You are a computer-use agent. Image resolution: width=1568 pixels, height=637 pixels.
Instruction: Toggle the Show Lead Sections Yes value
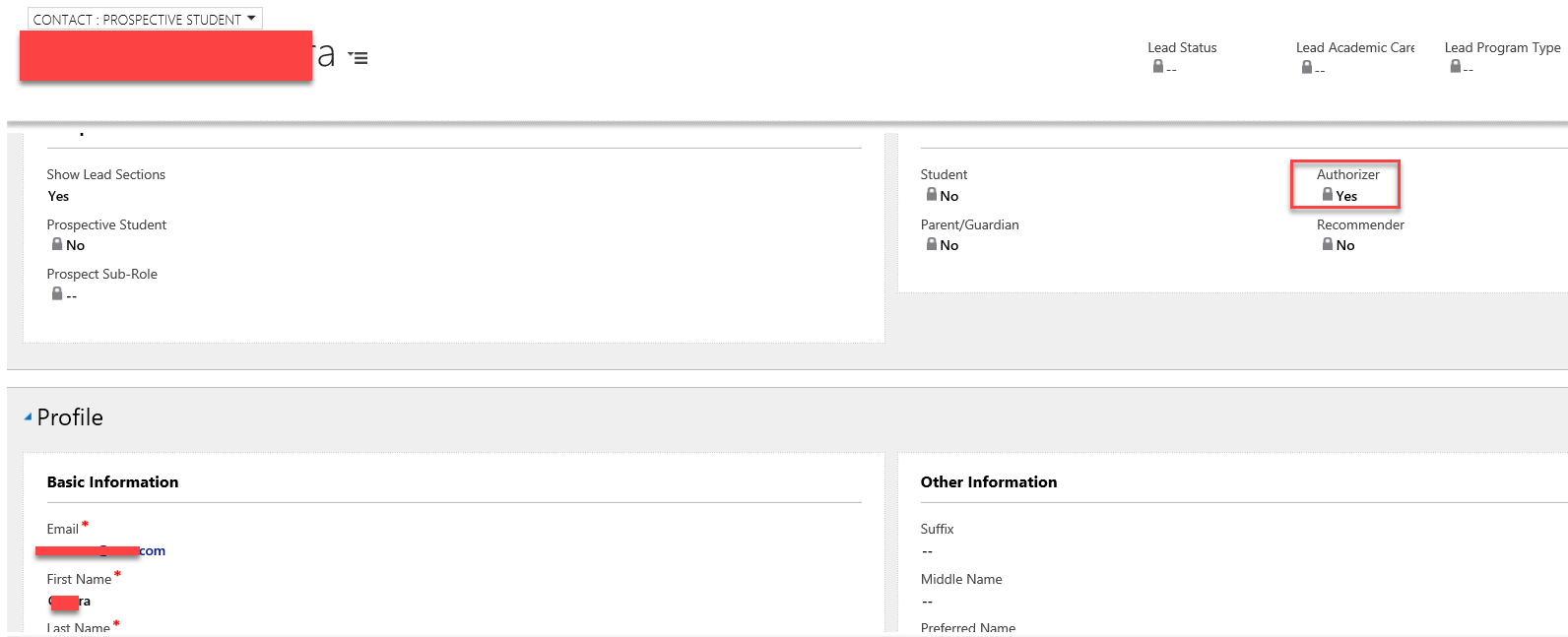coord(59,196)
